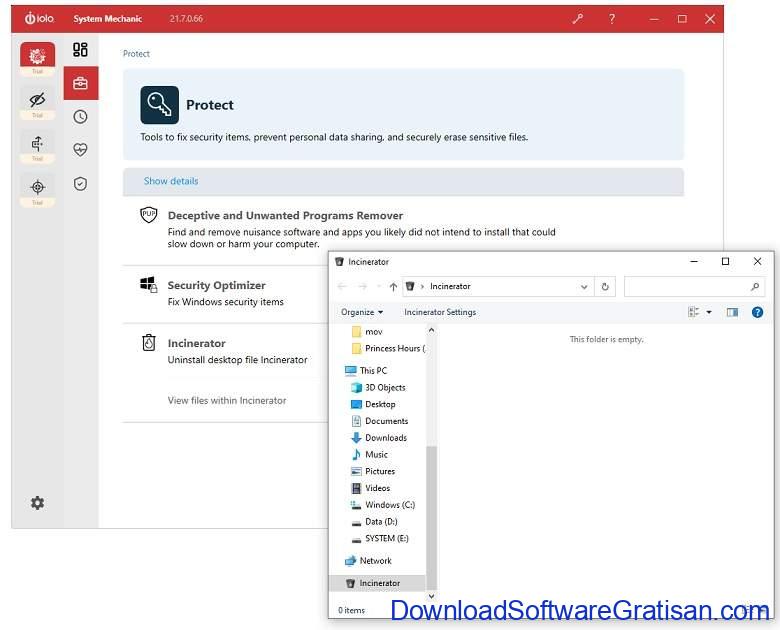This screenshot has height=630, width=780.
Task: Open 3D Objects in navigation pane
Action: [x=378, y=387]
